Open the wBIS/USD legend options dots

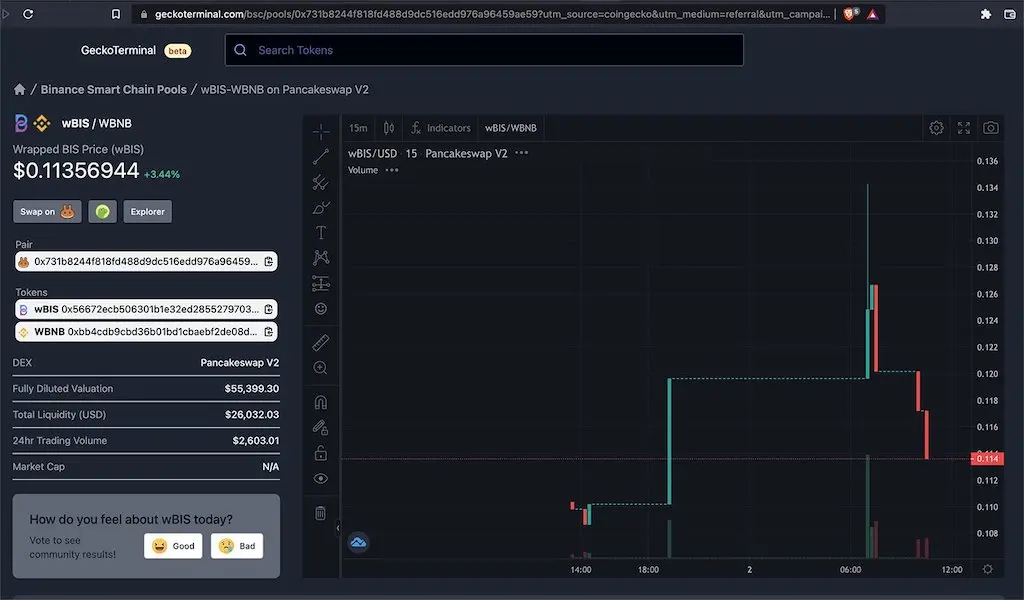click(x=521, y=153)
